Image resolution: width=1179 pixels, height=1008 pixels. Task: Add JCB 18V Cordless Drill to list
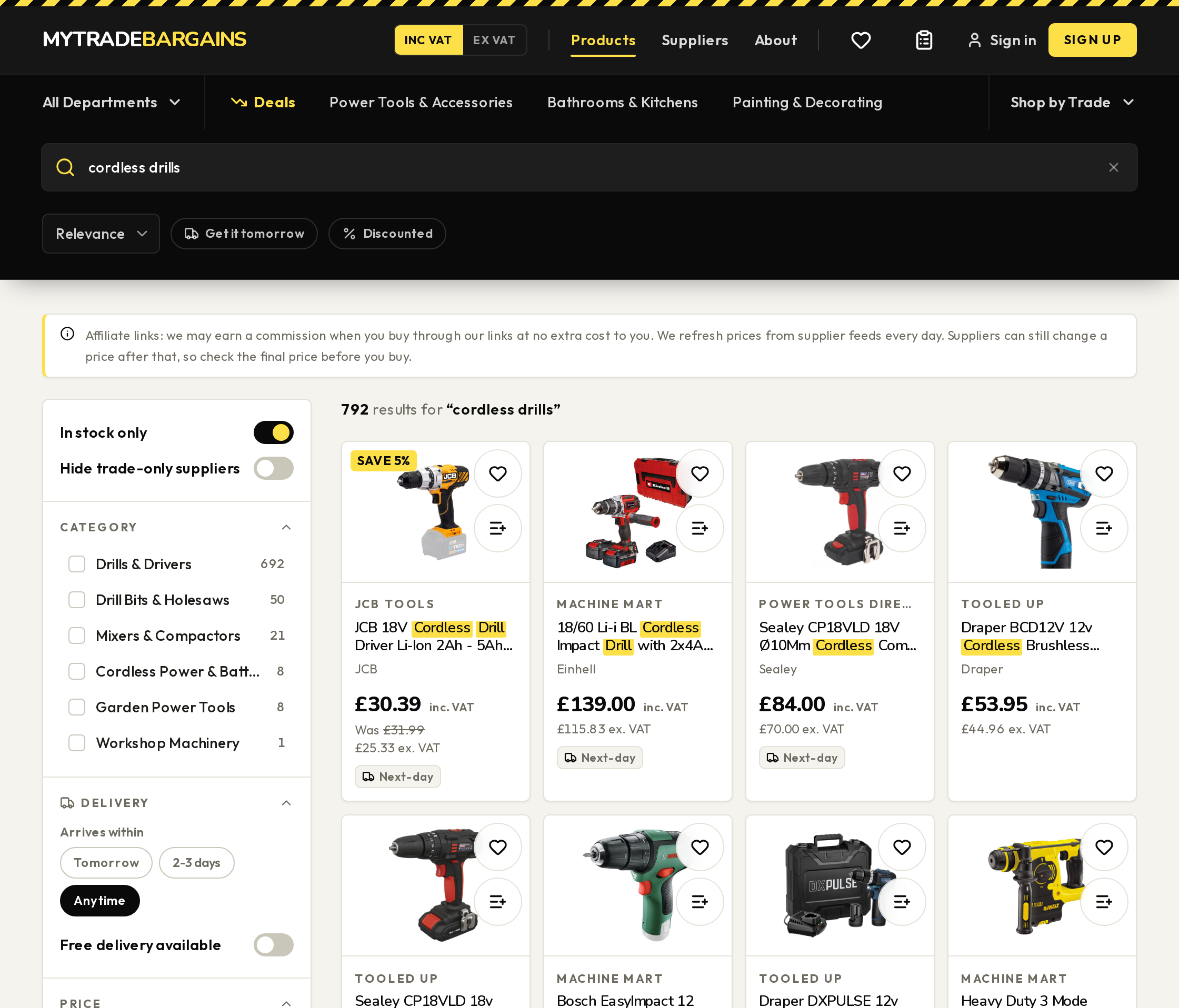pos(497,528)
